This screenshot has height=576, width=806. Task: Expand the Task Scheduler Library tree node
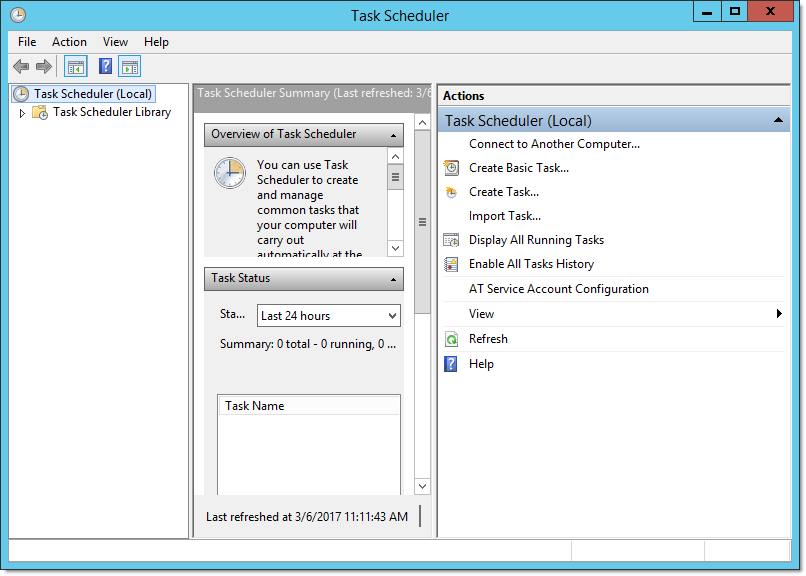click(22, 113)
